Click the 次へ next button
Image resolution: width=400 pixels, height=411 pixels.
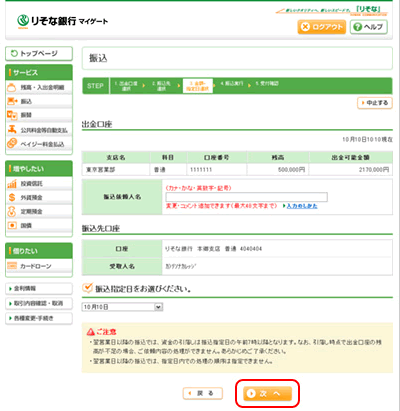point(267,394)
